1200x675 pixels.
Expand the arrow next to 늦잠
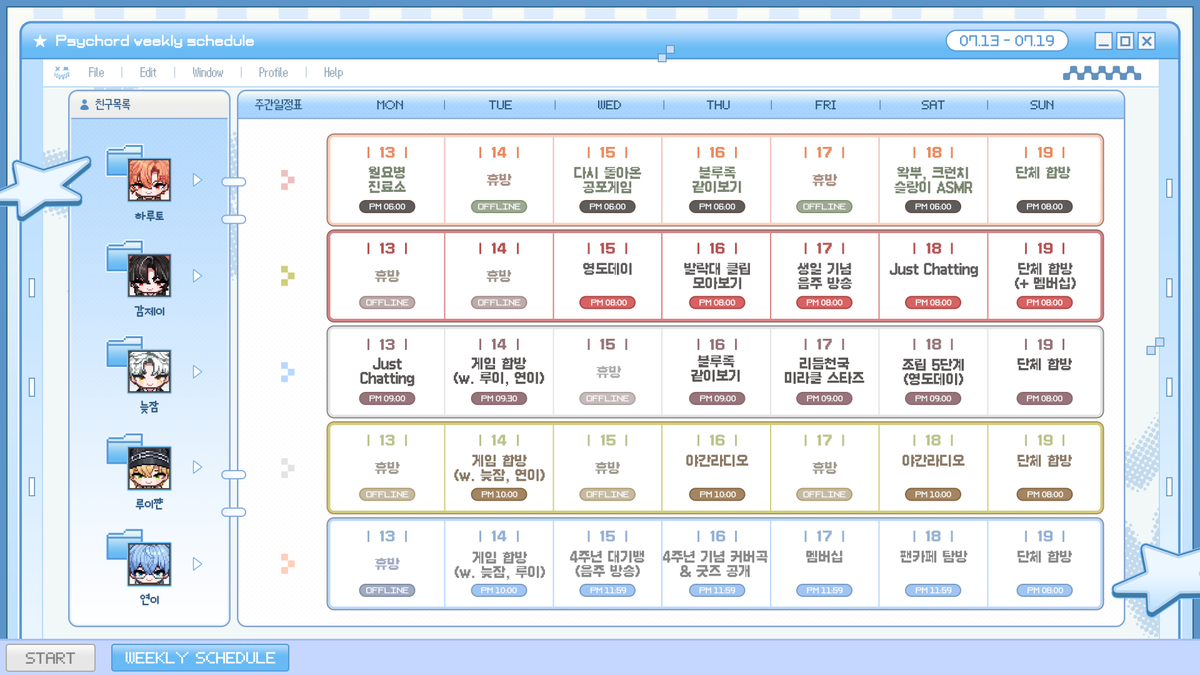click(x=197, y=372)
